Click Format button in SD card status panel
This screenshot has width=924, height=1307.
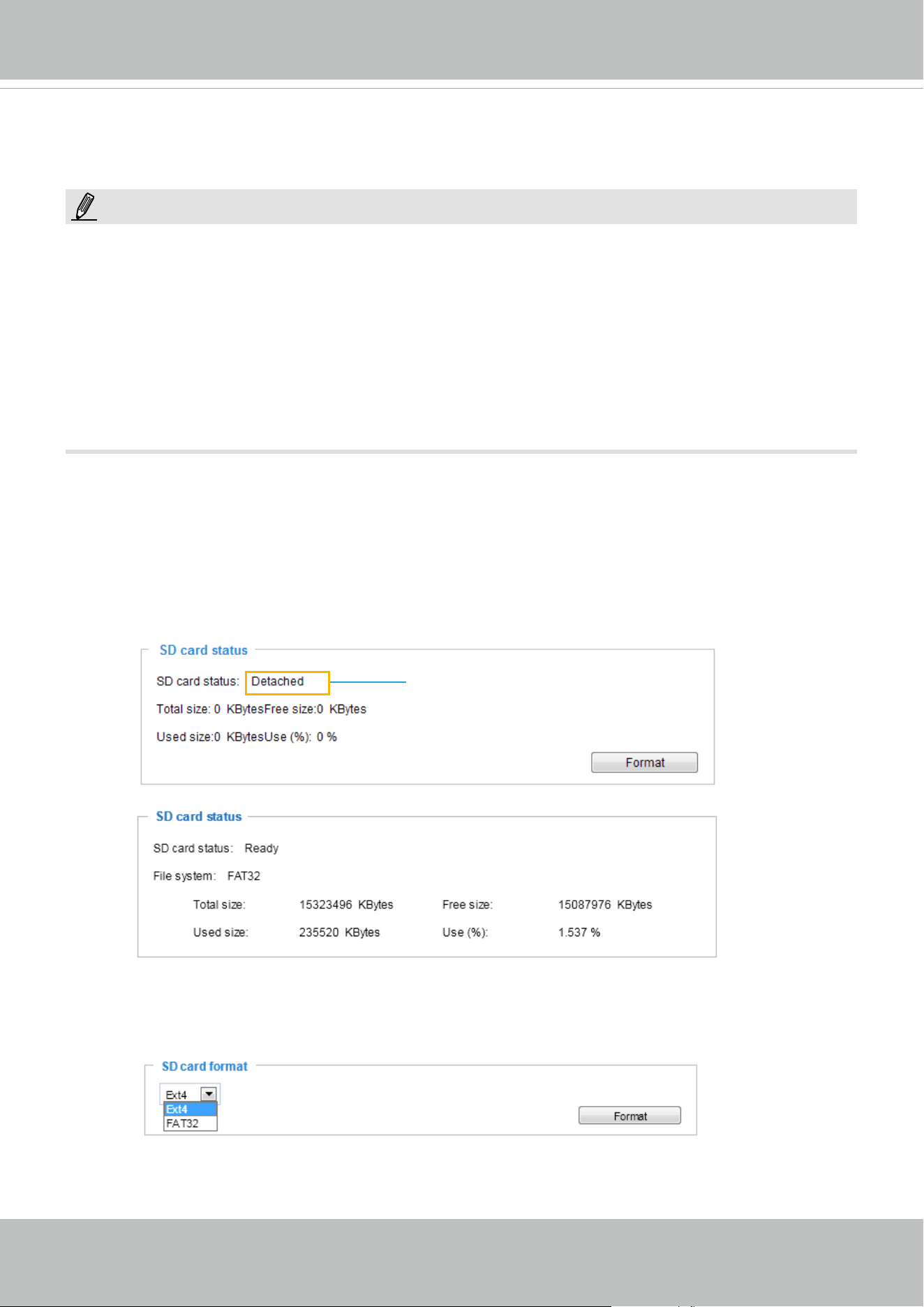[x=644, y=762]
